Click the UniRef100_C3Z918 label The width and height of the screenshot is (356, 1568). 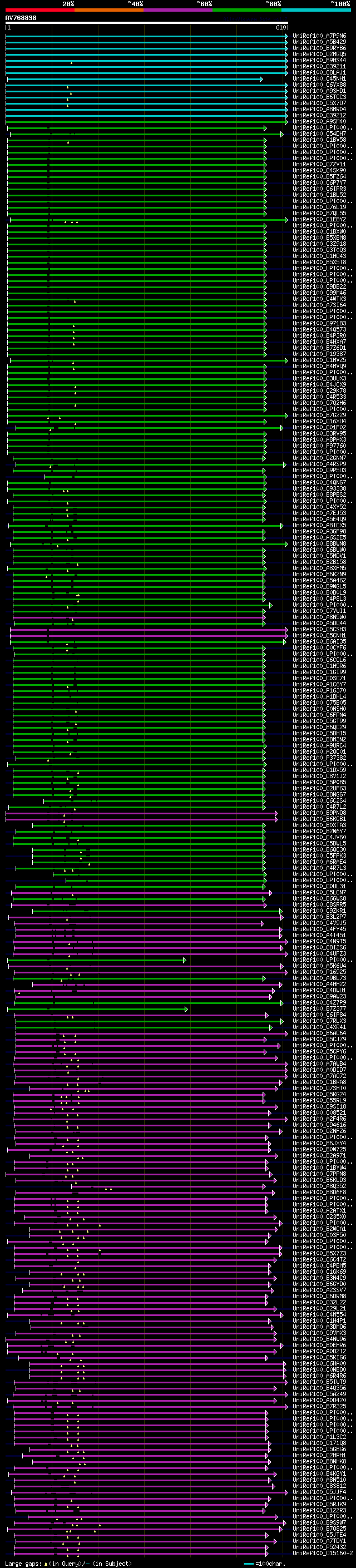[x=319, y=244]
